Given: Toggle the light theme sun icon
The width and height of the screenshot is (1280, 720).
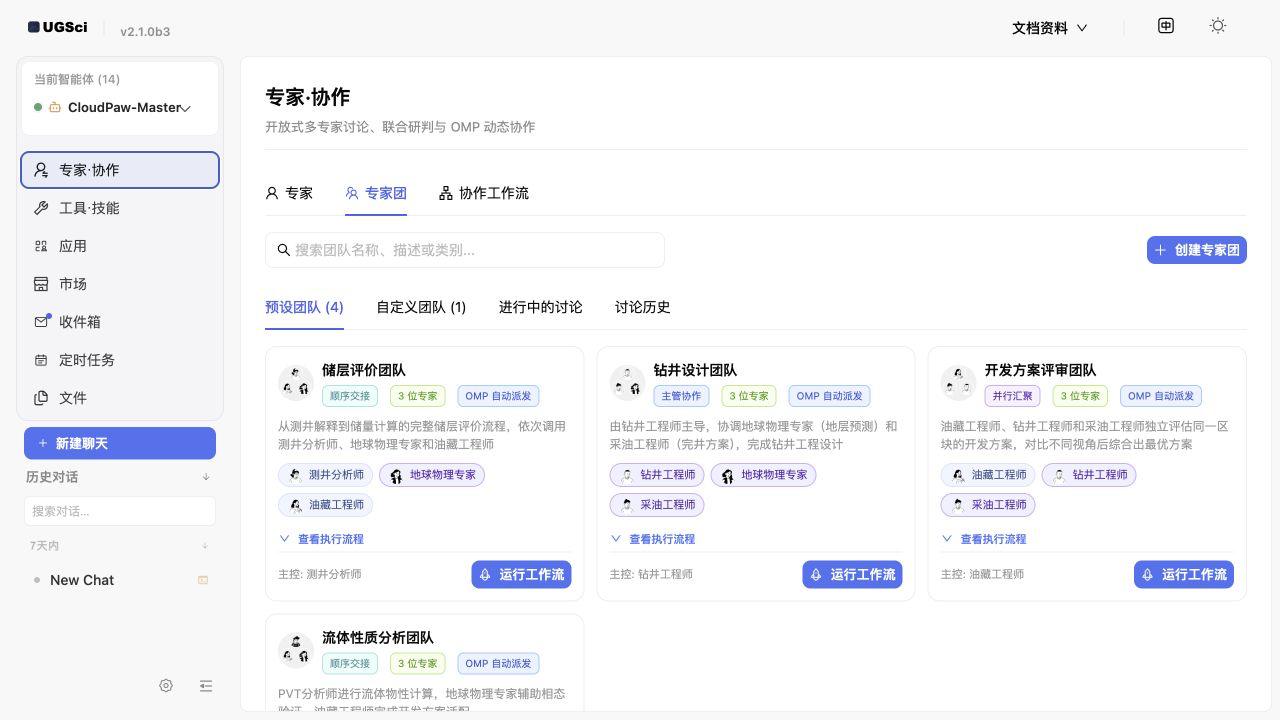Looking at the screenshot, I should (1218, 26).
